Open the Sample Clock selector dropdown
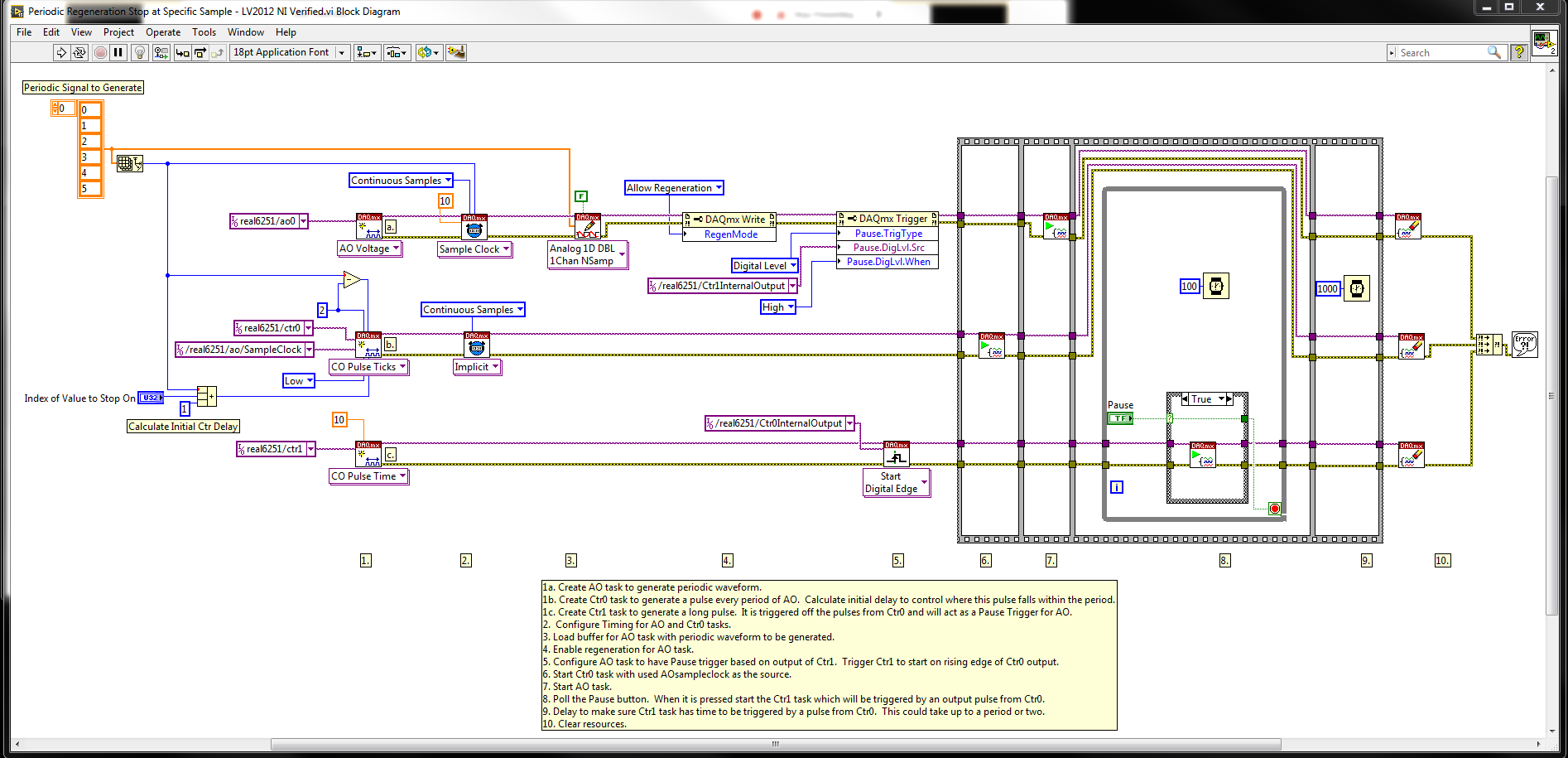 [x=474, y=249]
